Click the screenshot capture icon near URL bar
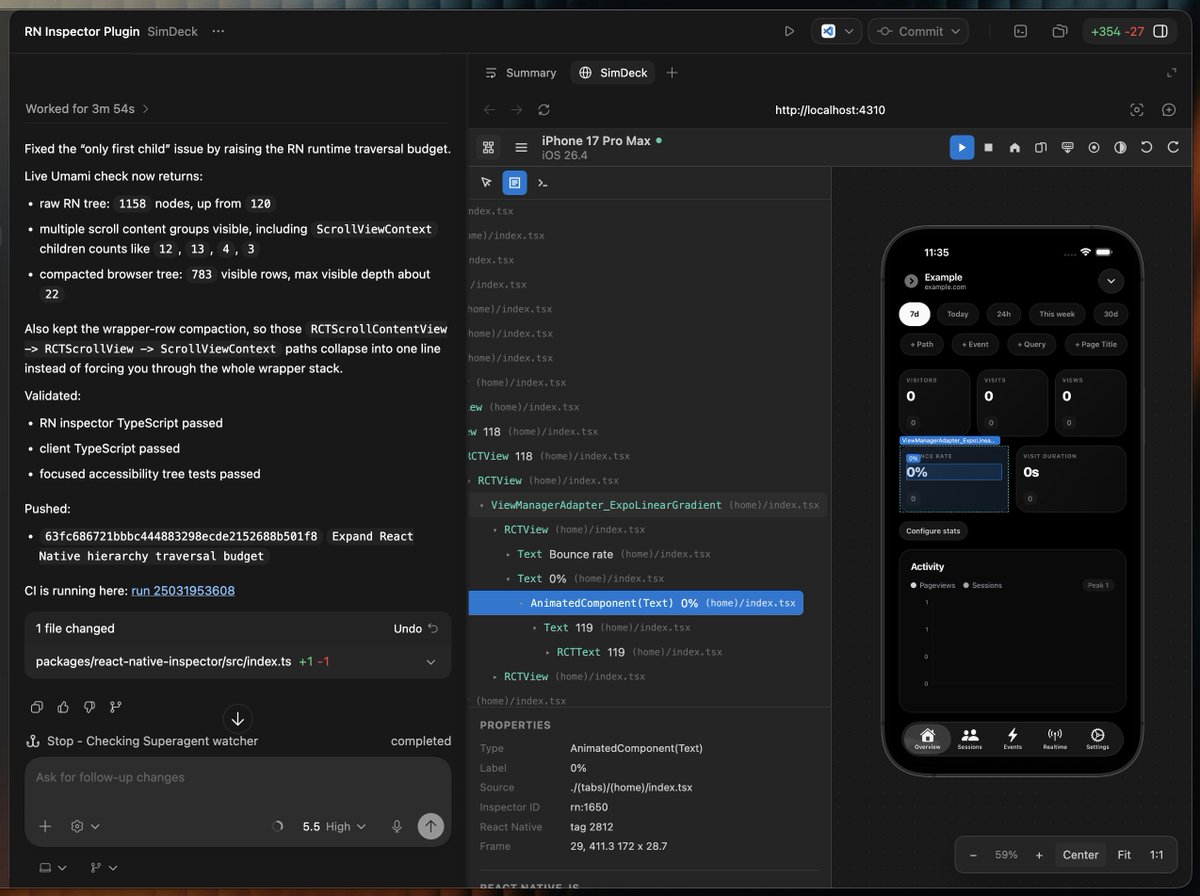The image size is (1200, 896). (x=1136, y=110)
